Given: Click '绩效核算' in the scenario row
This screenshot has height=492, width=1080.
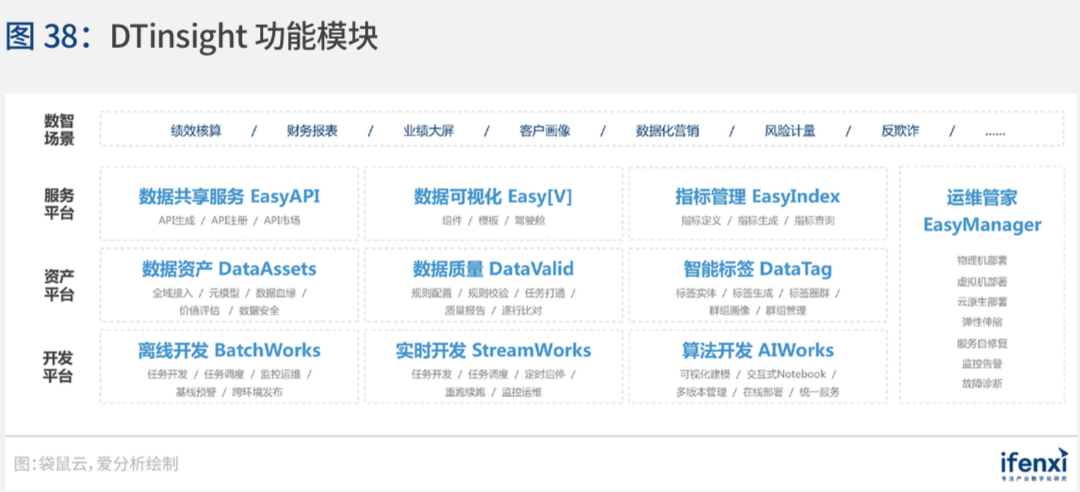Looking at the screenshot, I should pyautogui.click(x=196, y=130).
